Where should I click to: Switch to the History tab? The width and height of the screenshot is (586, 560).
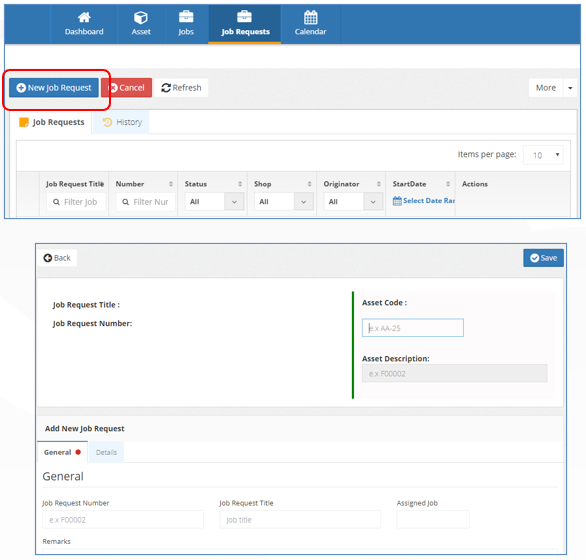coord(122,122)
